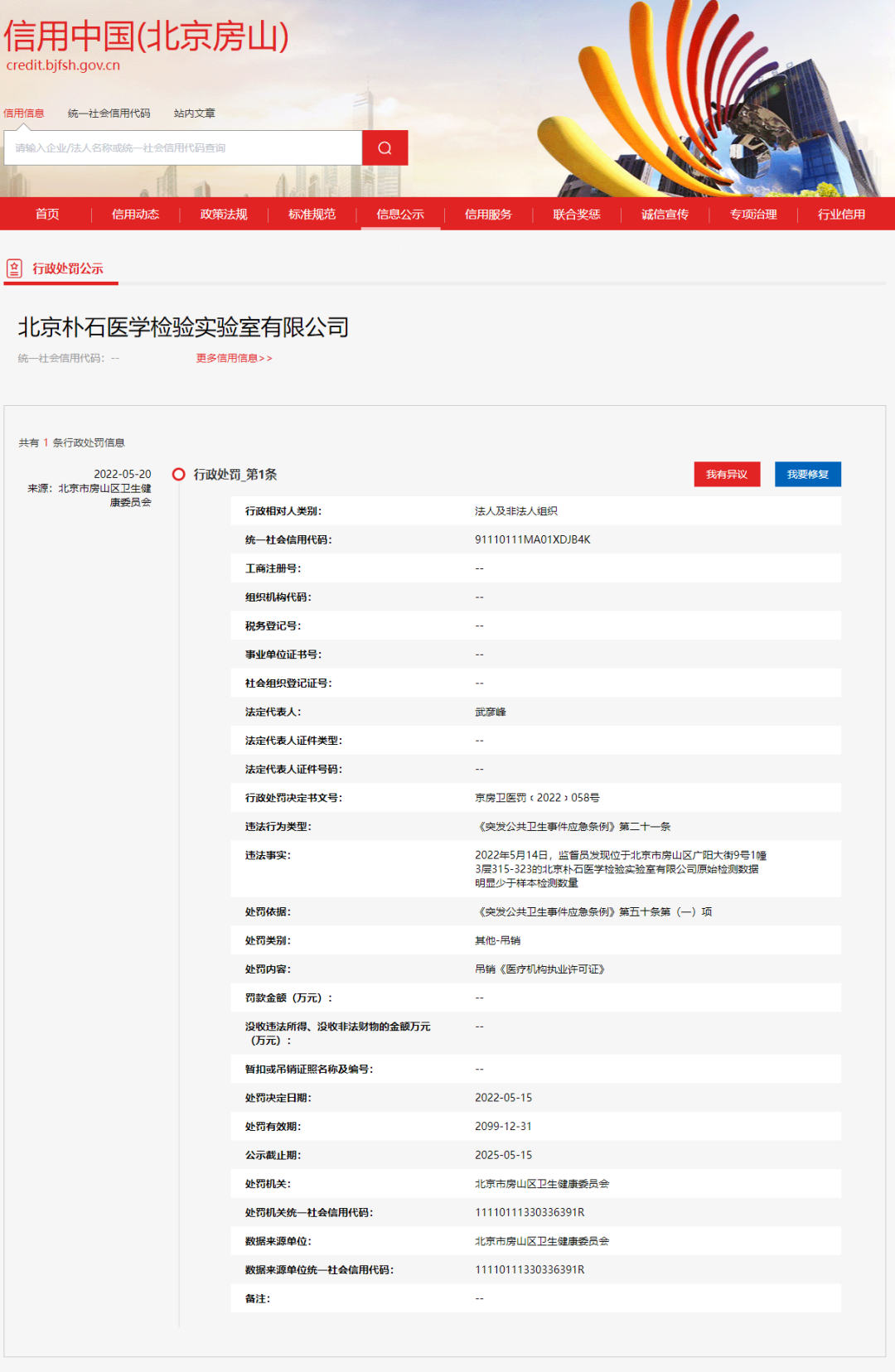Click the 我要修复 blue button
Viewport: 895px width, 1372px height.
[808, 474]
